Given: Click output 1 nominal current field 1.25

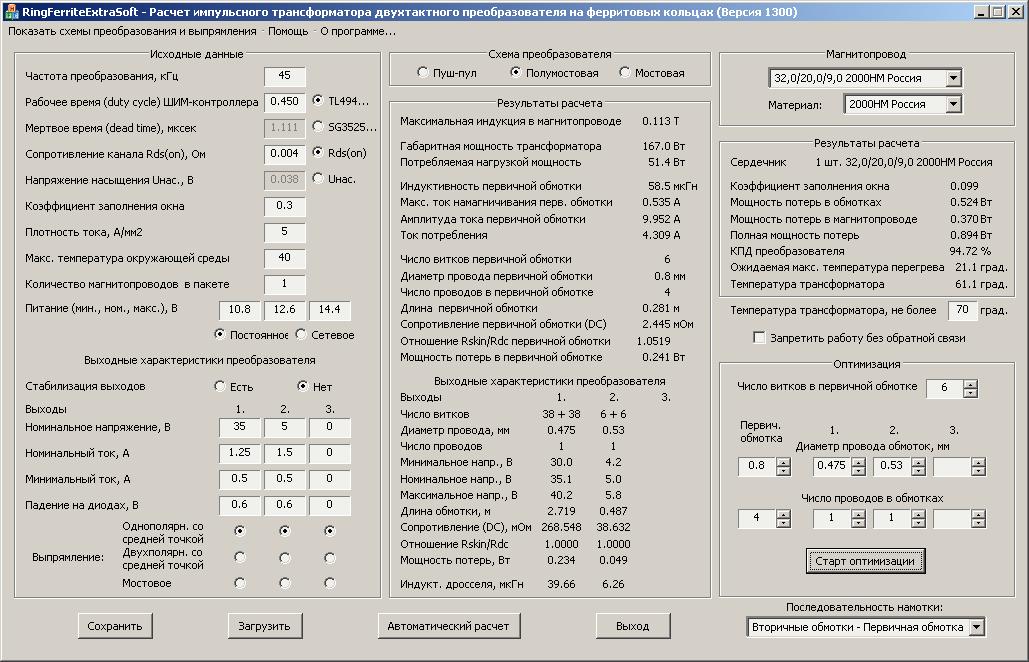Looking at the screenshot, I should (240, 453).
